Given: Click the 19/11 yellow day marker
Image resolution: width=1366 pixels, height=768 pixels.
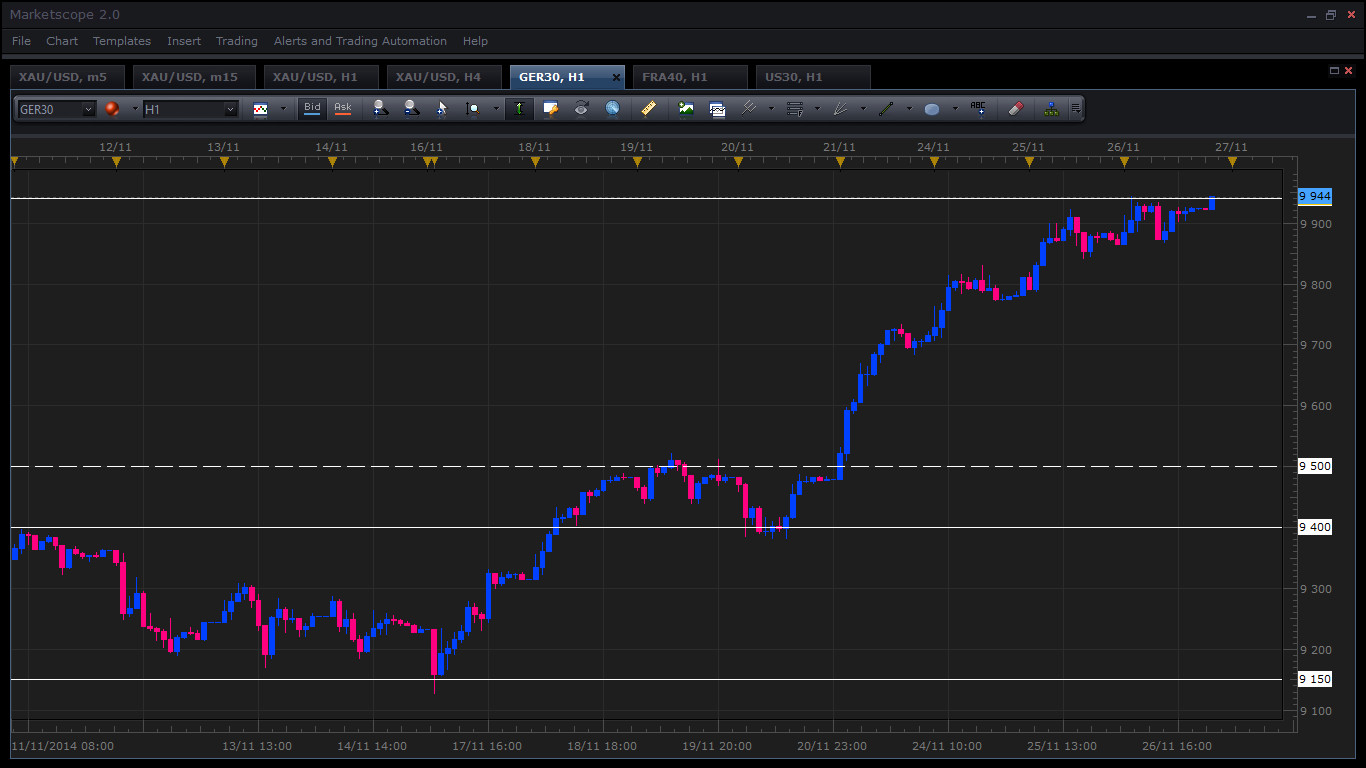Looking at the screenshot, I should coord(637,162).
